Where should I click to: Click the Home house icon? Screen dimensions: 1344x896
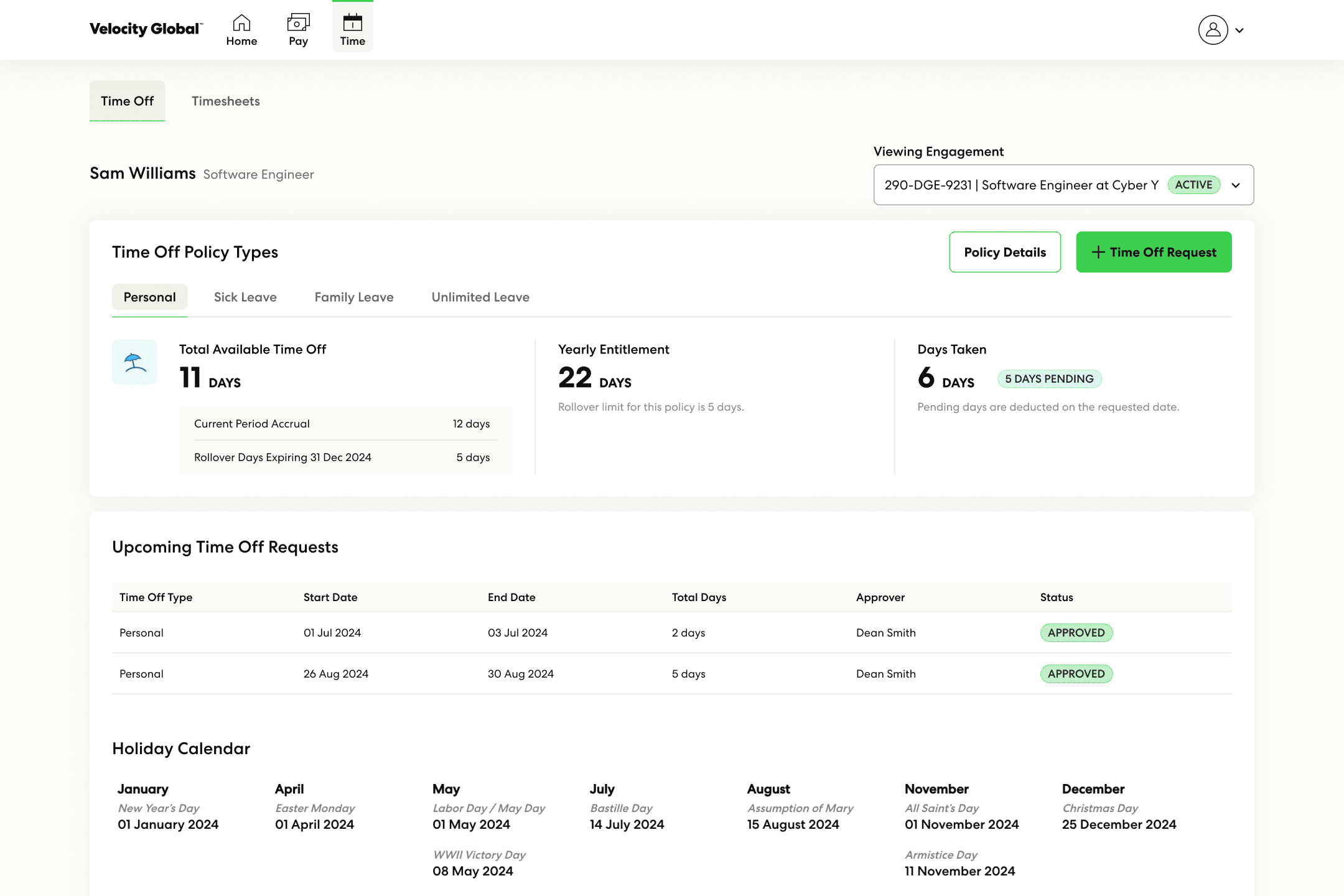coord(241,23)
